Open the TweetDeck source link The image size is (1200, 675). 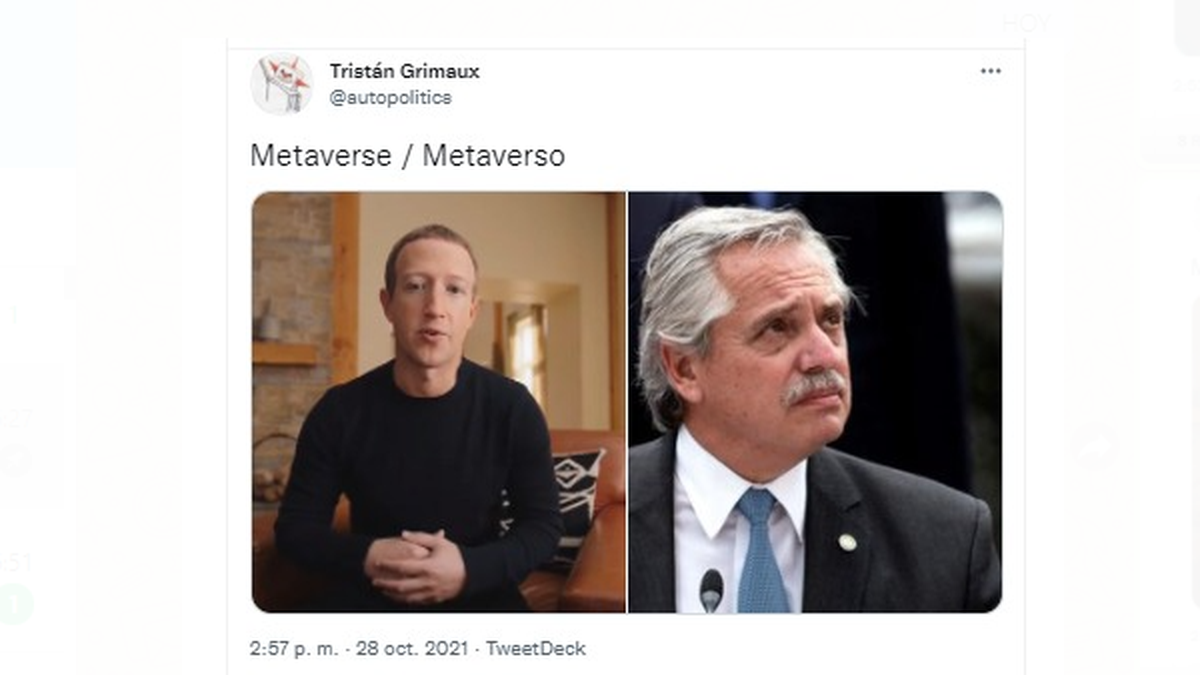coord(536,648)
